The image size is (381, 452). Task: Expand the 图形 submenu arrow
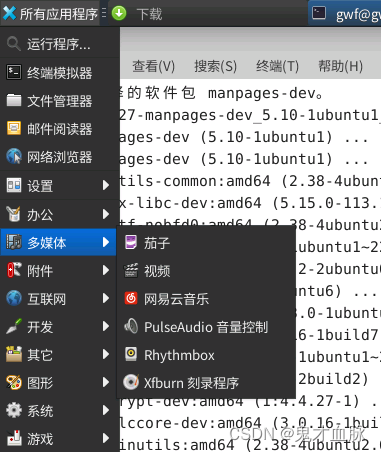106,382
